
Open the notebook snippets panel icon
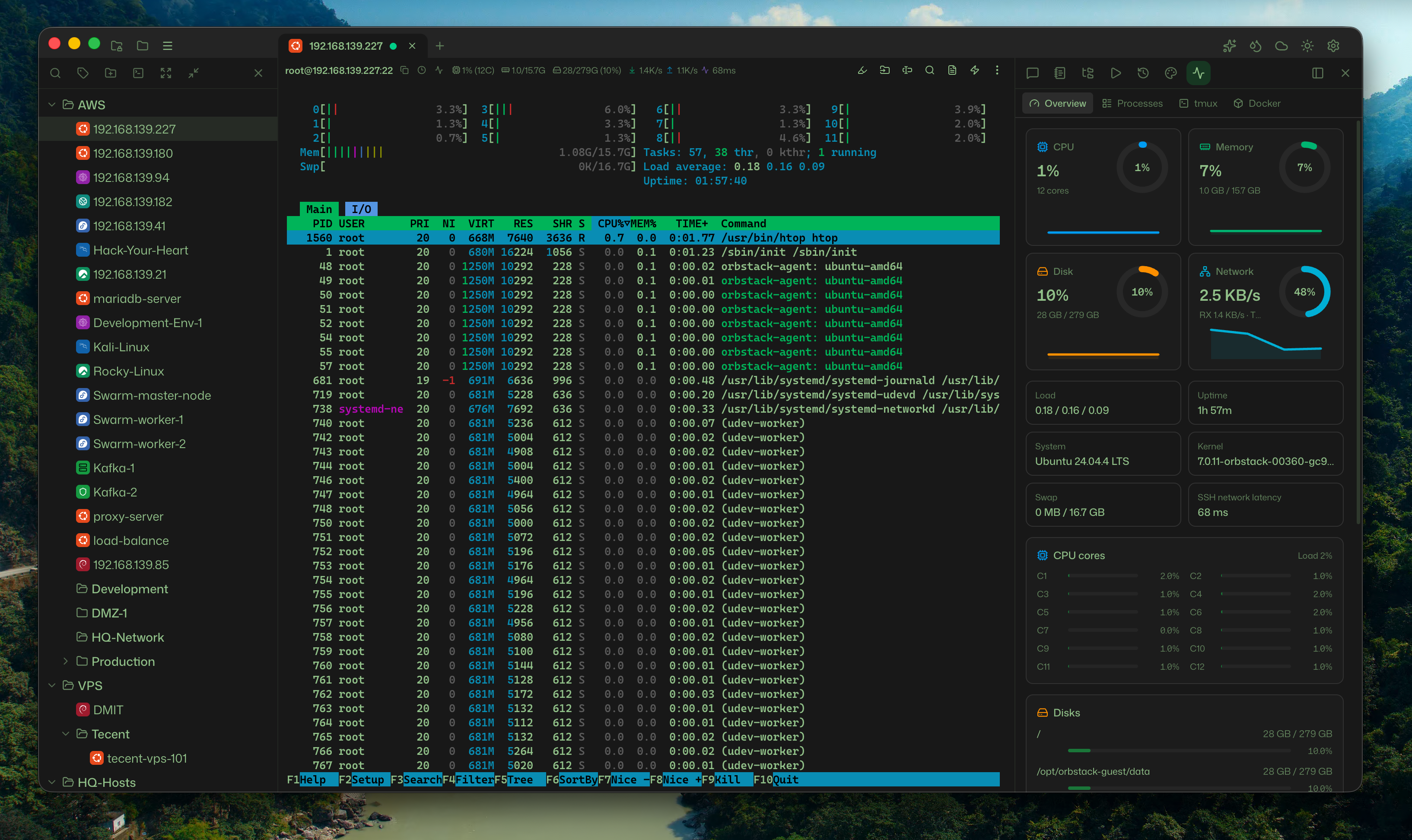click(x=1060, y=73)
